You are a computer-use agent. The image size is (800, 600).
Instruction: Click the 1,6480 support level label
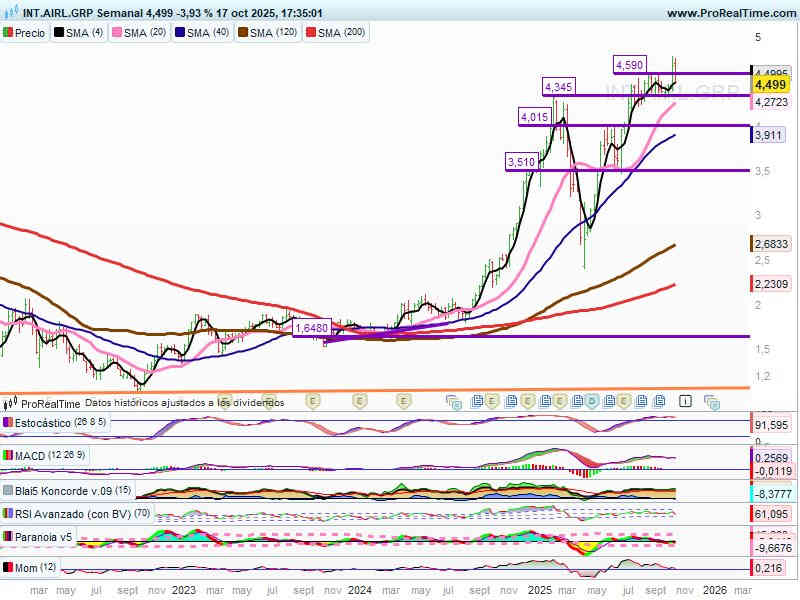click(312, 328)
